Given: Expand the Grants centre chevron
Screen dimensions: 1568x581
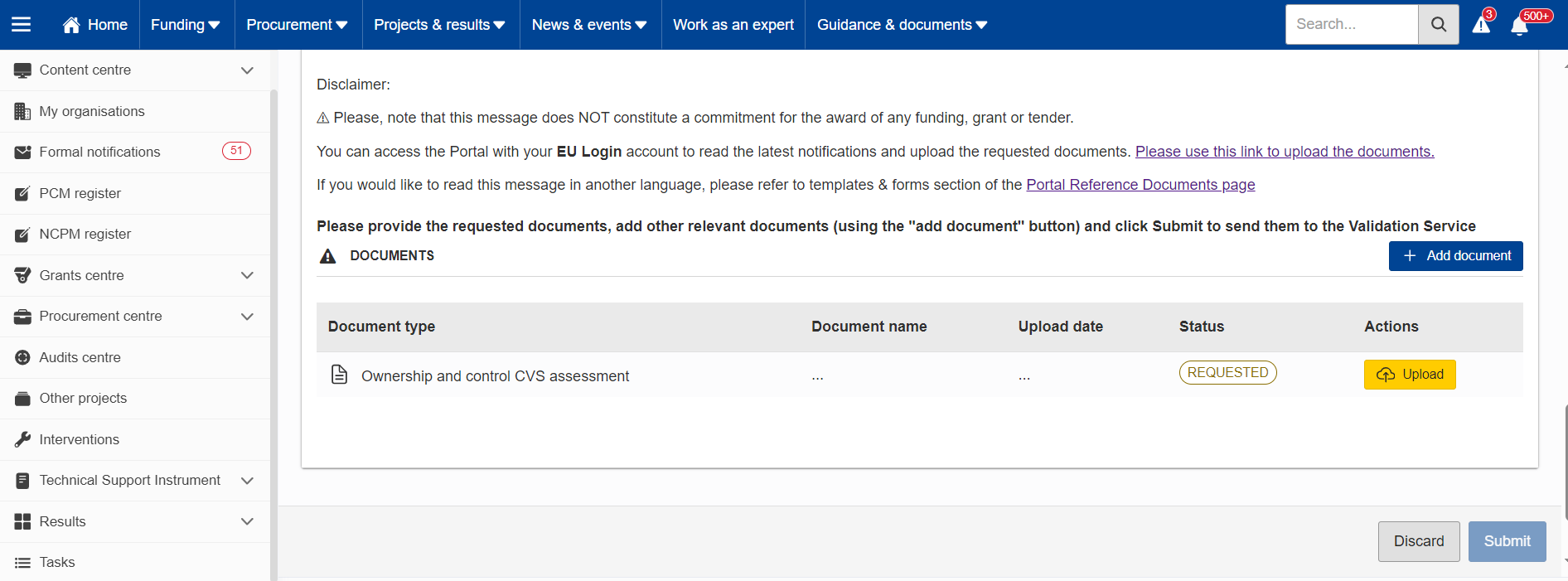Looking at the screenshot, I should coord(247,275).
